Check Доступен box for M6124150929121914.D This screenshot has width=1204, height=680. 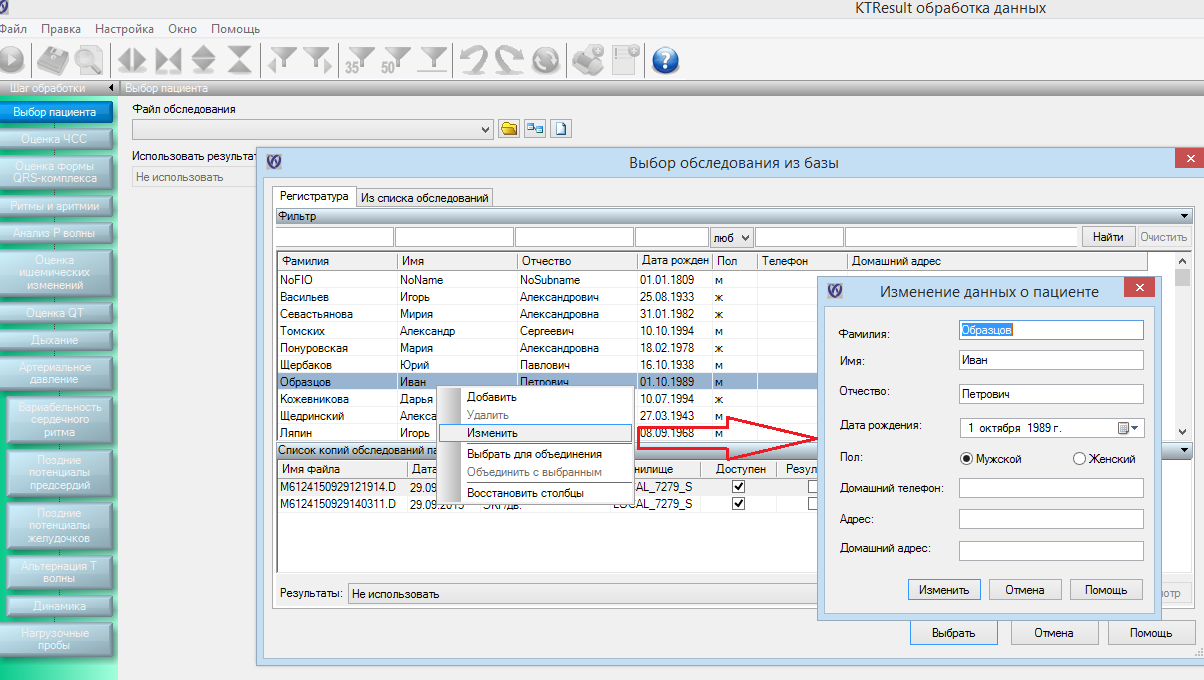tap(739, 486)
